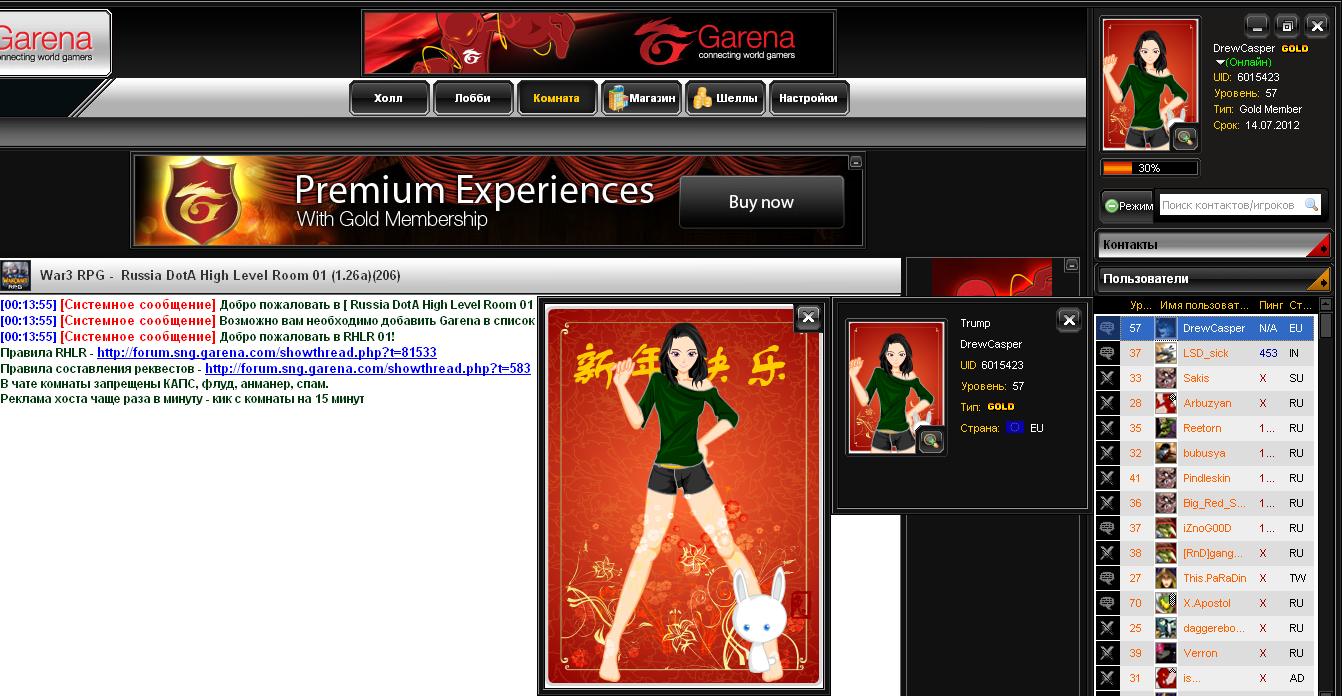Select user Big_Red_S… in the list
The image size is (1342, 696).
pos(1206,503)
